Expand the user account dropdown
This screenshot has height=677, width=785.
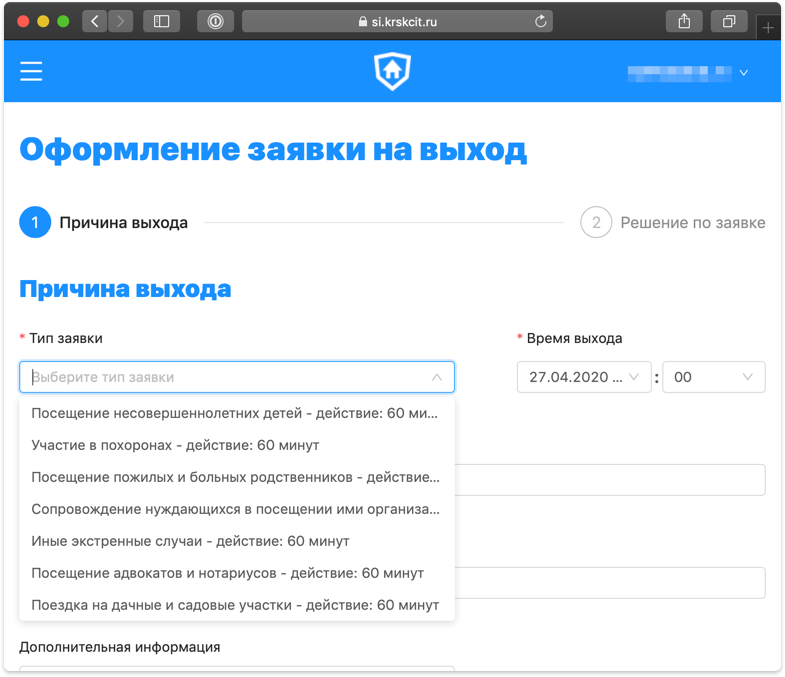point(743,72)
